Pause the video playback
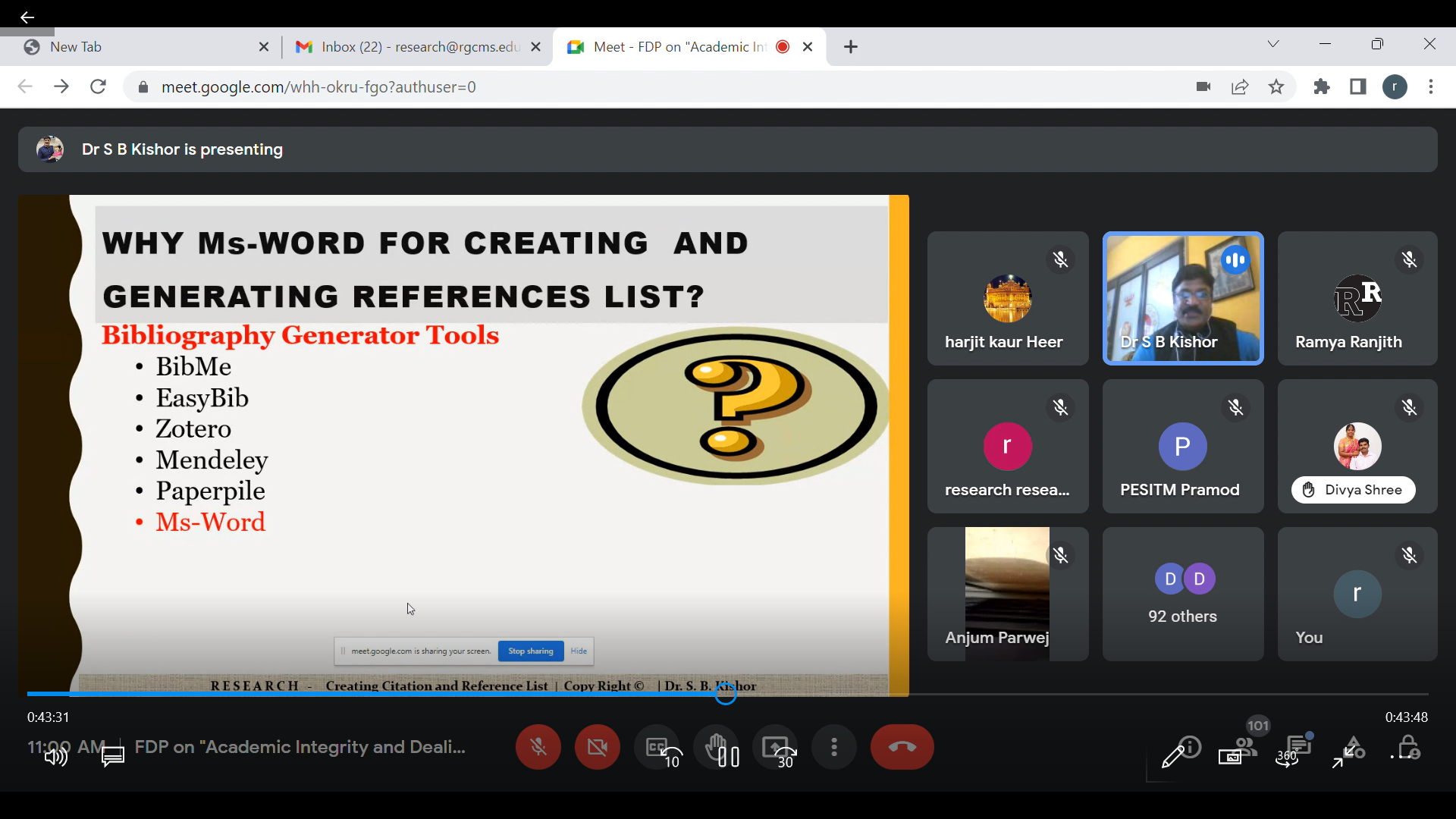 [729, 757]
